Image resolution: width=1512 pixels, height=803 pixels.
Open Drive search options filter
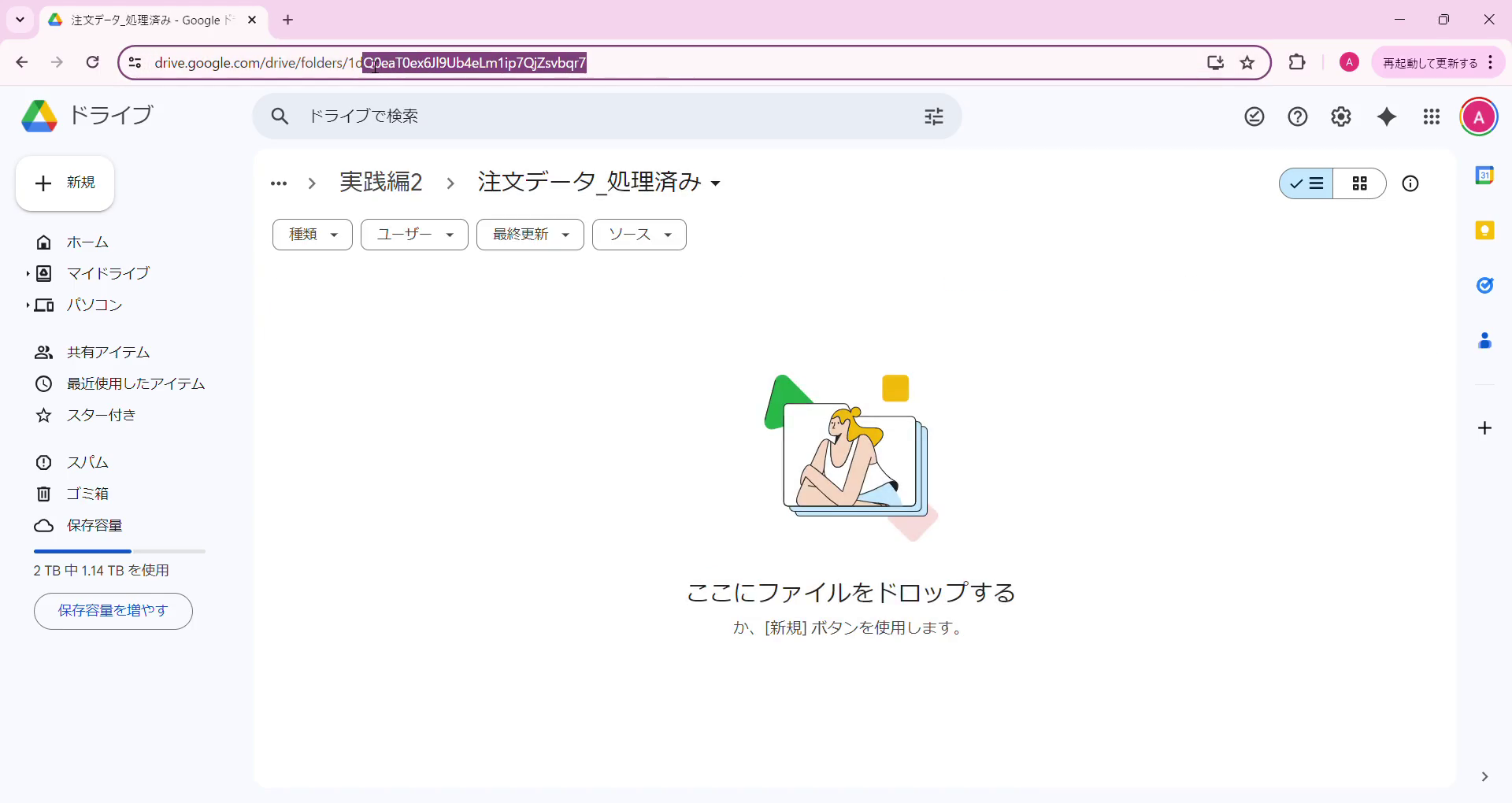tap(933, 116)
